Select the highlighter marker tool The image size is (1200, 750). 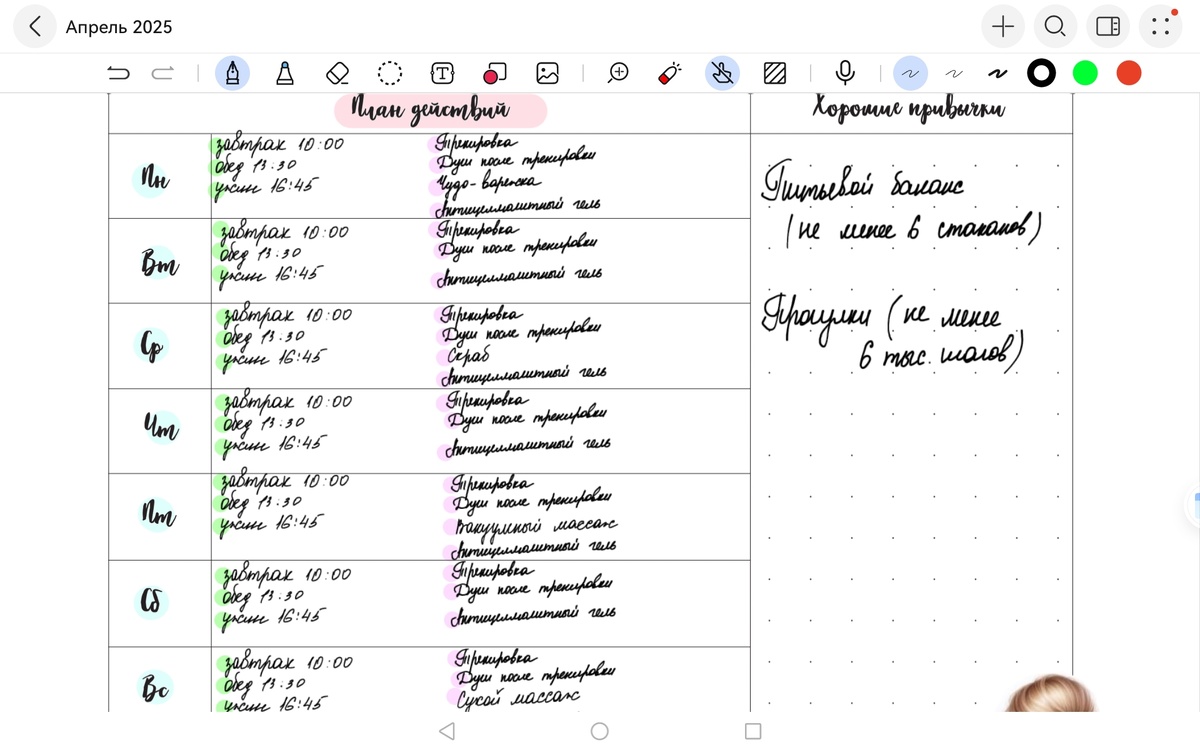pyautogui.click(x=285, y=73)
